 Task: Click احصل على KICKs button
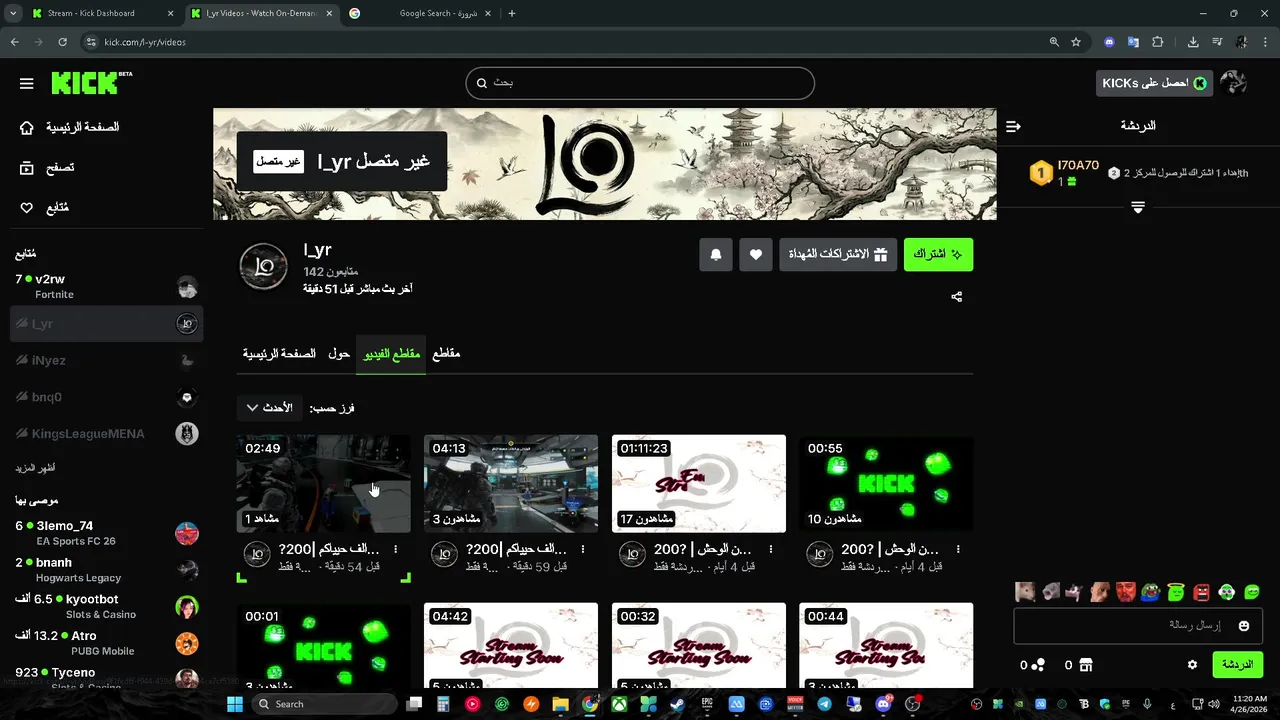coord(1154,83)
